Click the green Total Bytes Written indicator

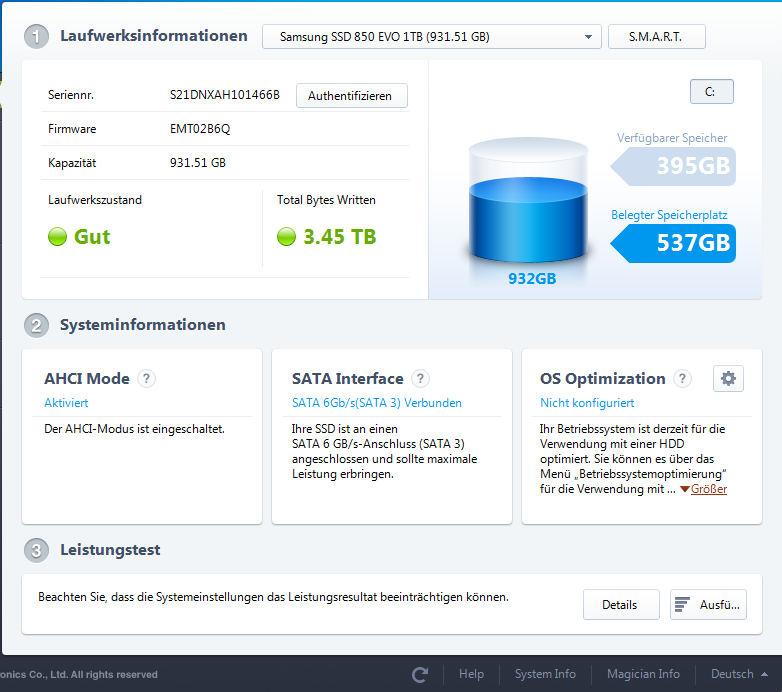pos(286,236)
